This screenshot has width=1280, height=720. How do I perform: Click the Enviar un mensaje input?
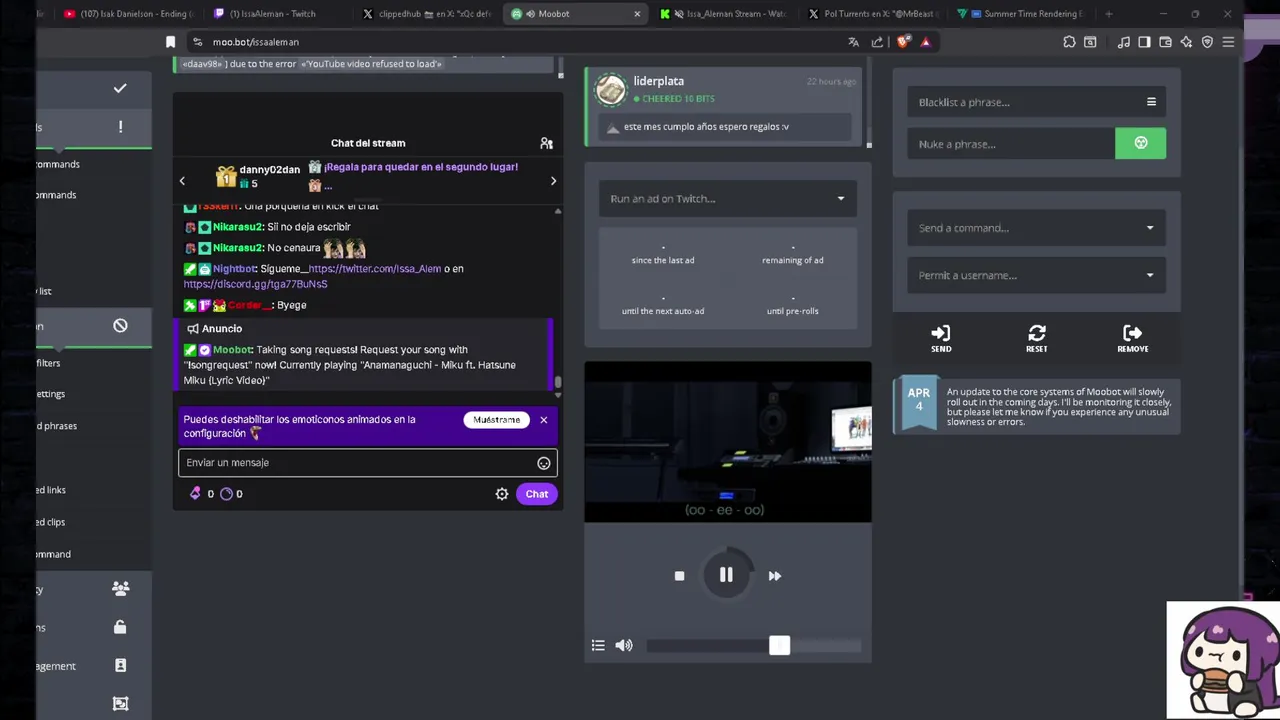[367, 463]
